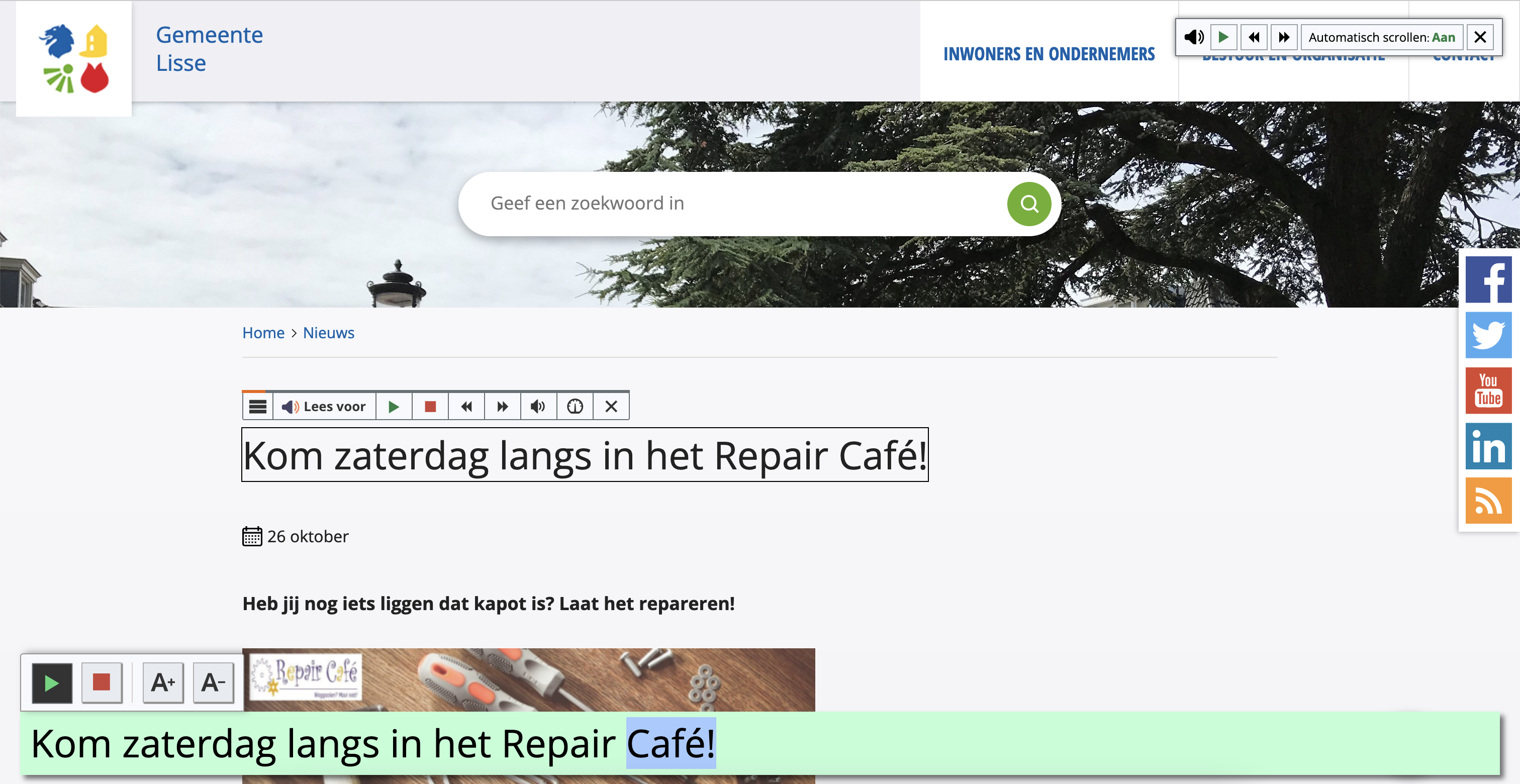Go to Home breadcrumb
Screen dimensions: 1520x784
click(x=263, y=333)
